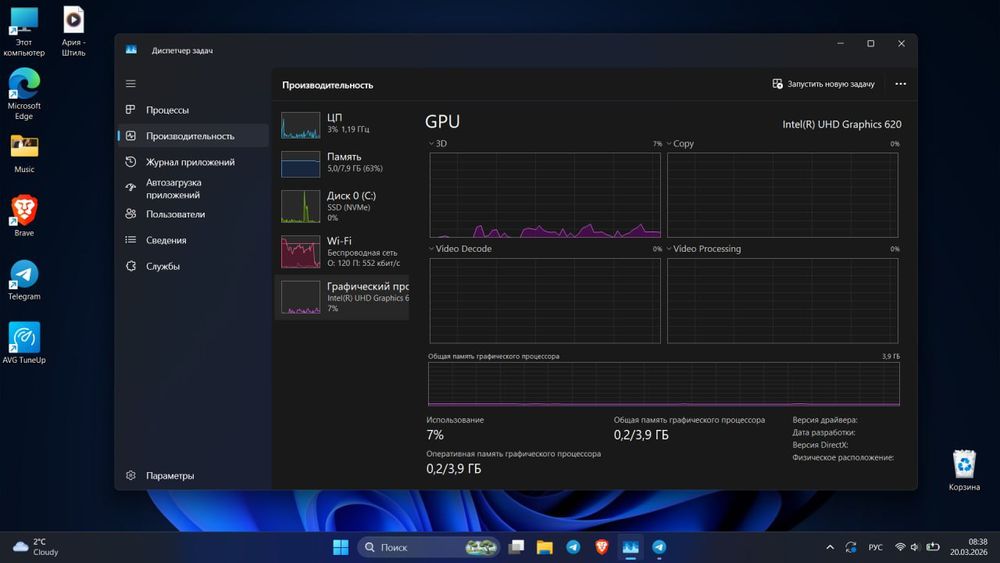Click the Пользователи people icon

131,214
